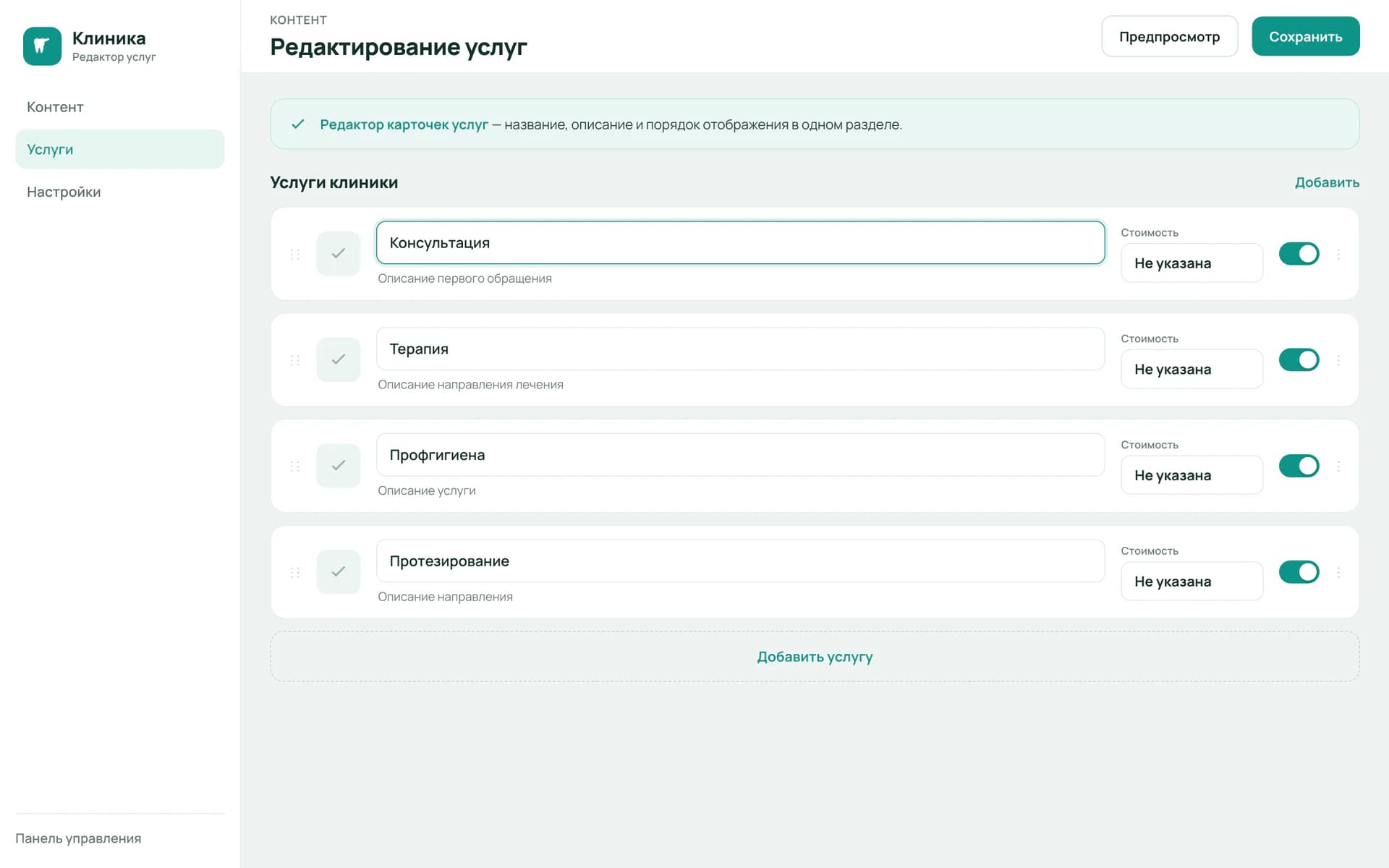Grab the drag handle on the Терапия card
The width and height of the screenshot is (1389, 868).
[295, 360]
